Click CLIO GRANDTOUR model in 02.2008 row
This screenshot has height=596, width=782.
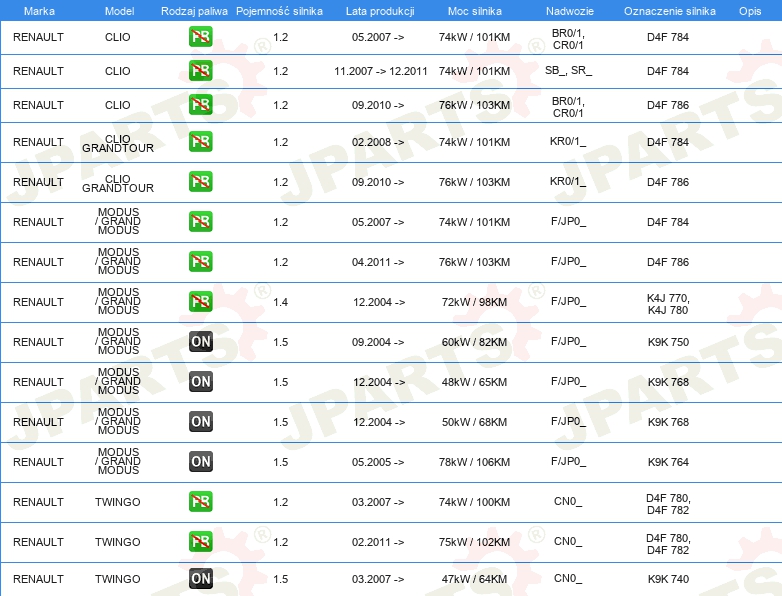point(118,144)
